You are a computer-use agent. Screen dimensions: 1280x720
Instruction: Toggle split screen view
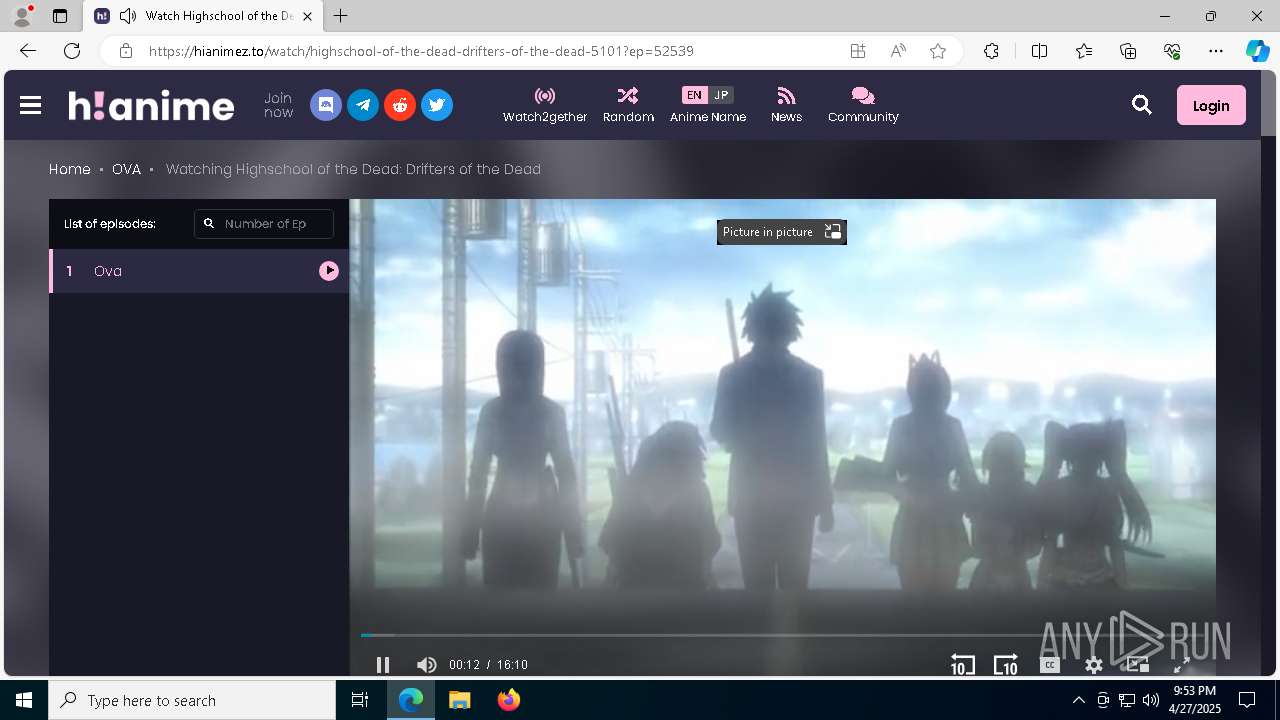pyautogui.click(x=1039, y=51)
